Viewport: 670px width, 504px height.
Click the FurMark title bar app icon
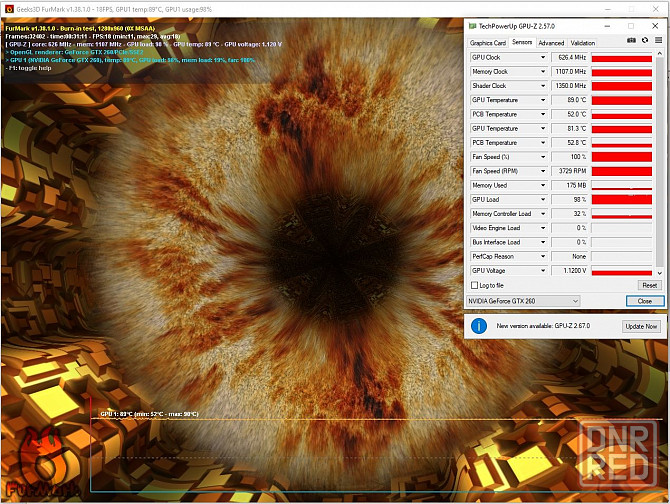pos(9,9)
